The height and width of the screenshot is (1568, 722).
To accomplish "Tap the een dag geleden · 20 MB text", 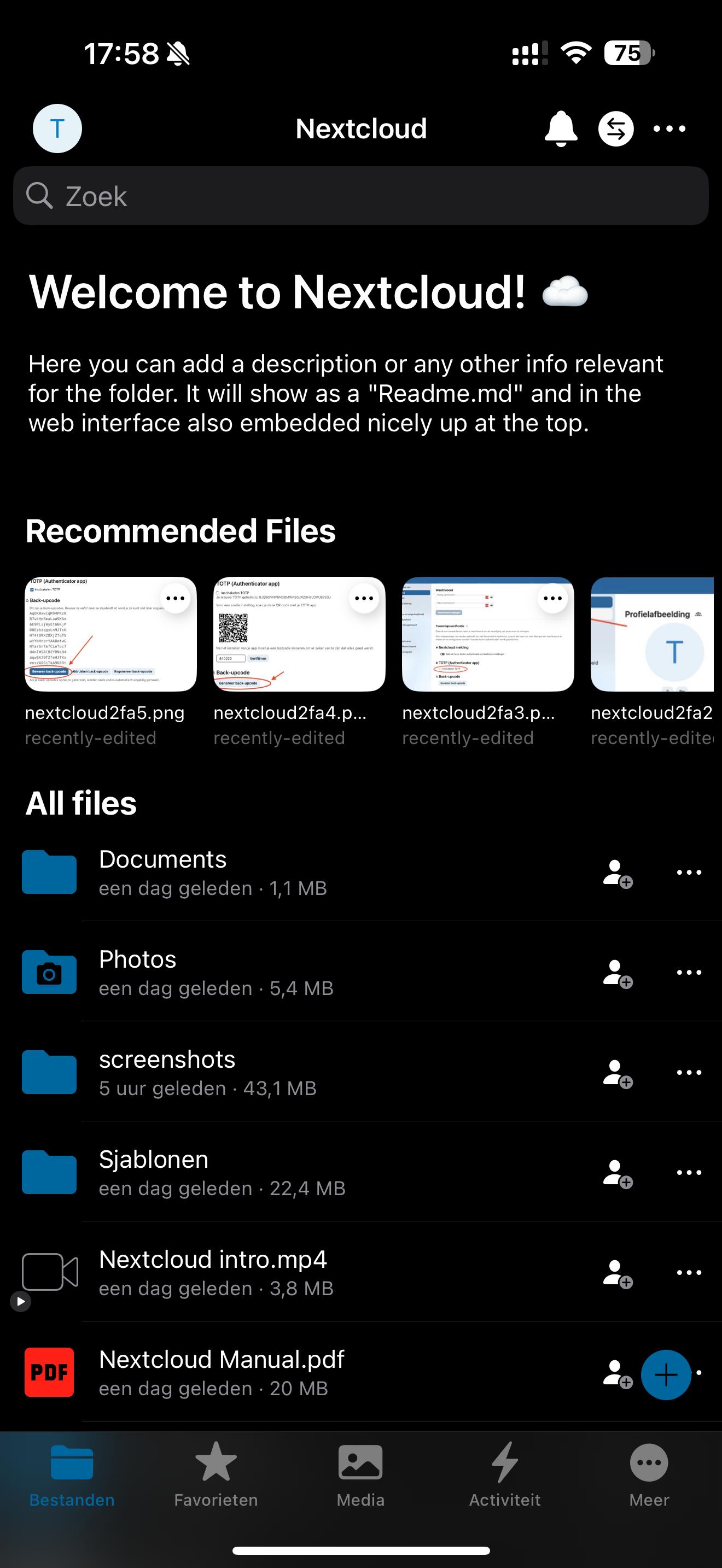I will (x=214, y=1389).
